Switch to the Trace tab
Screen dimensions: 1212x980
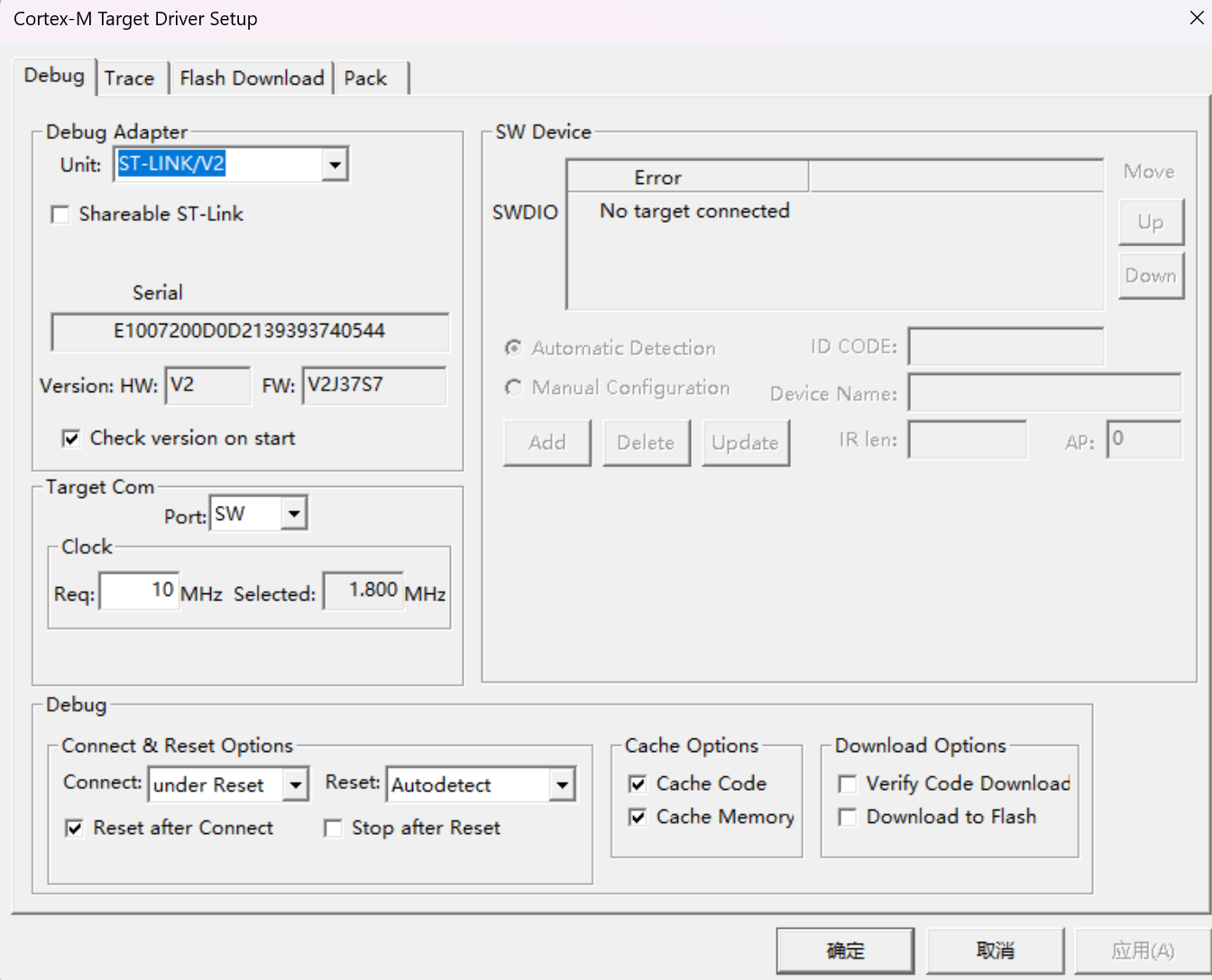pos(130,78)
